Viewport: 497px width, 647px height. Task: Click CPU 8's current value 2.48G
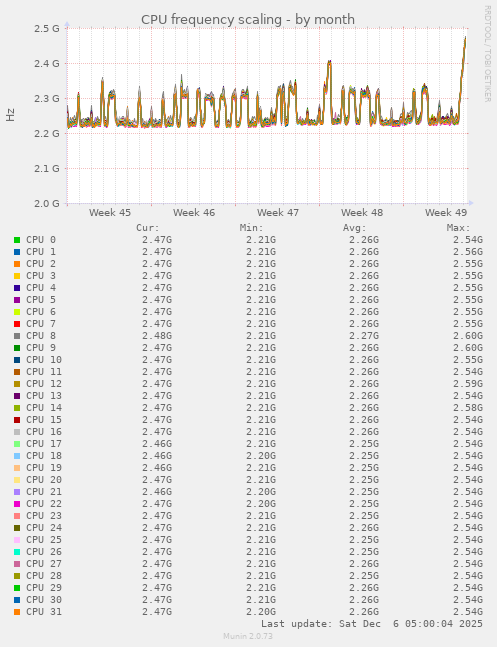click(157, 336)
